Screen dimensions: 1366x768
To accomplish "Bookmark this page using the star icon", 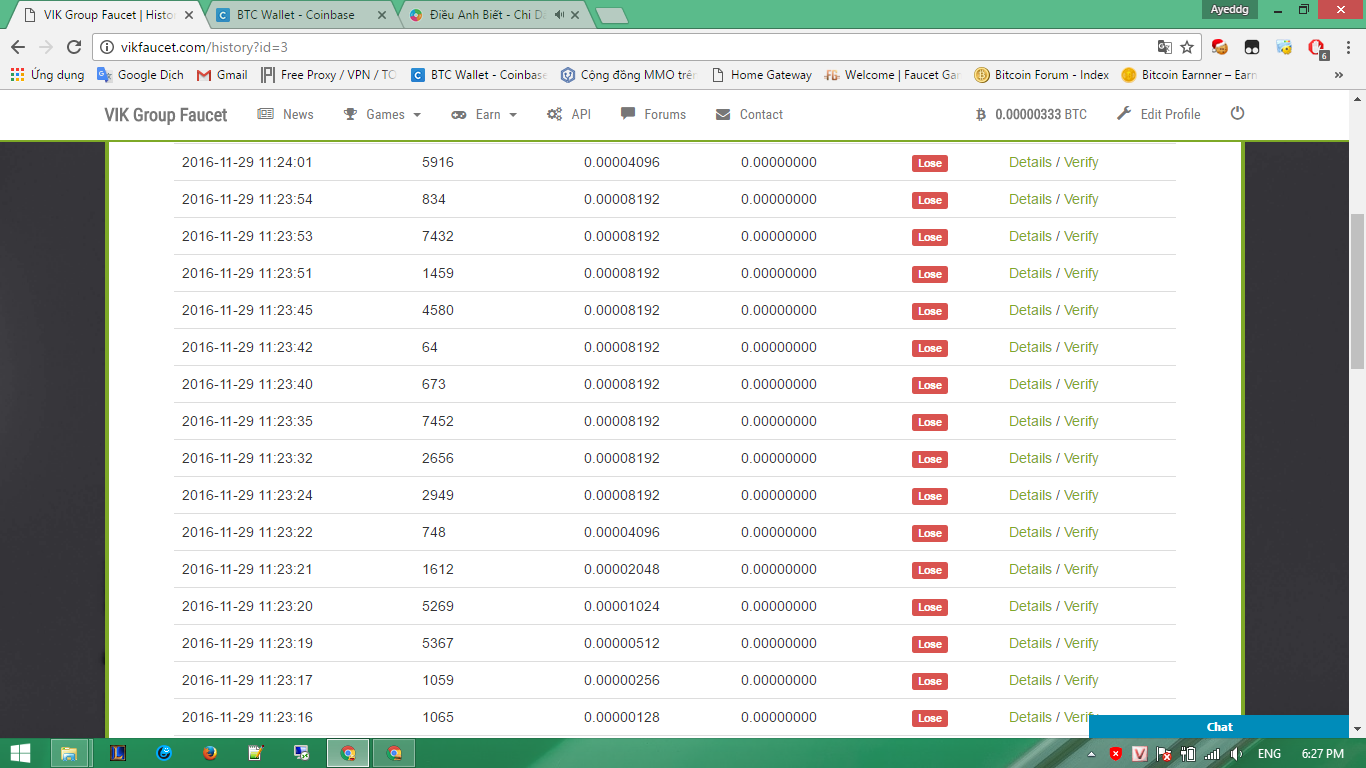I will (1187, 47).
